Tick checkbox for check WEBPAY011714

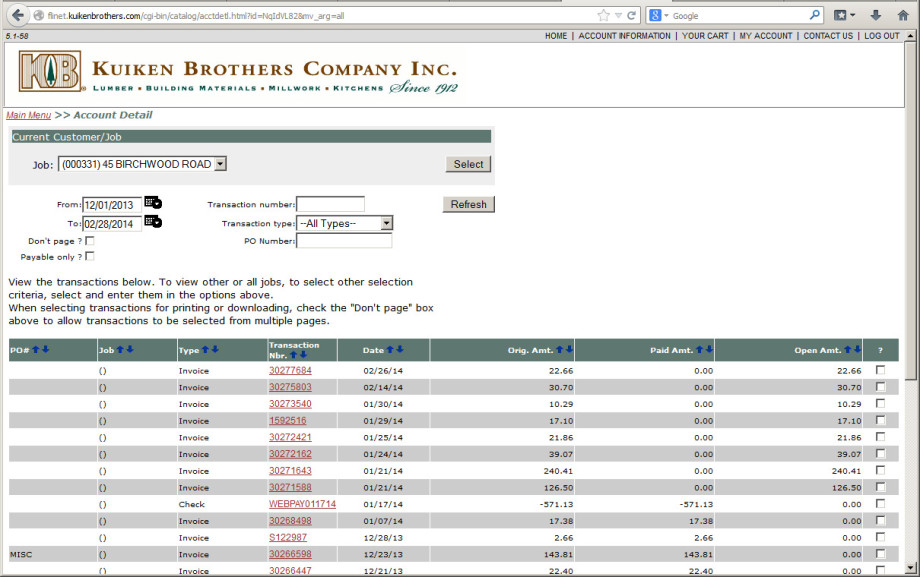pyautogui.click(x=880, y=504)
